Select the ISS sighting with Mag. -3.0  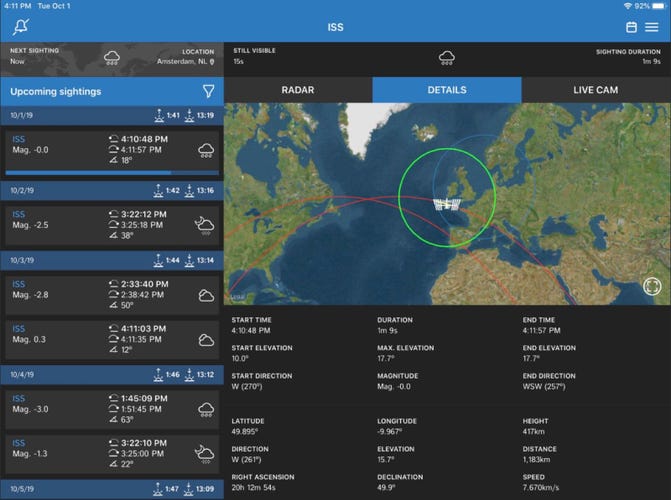(x=112, y=409)
